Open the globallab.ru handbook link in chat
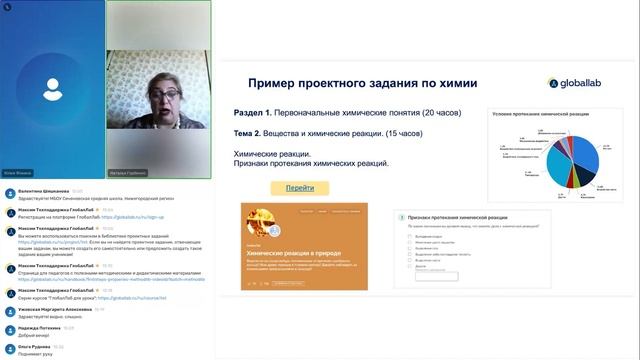This screenshot has width=640, height=360. (111, 280)
